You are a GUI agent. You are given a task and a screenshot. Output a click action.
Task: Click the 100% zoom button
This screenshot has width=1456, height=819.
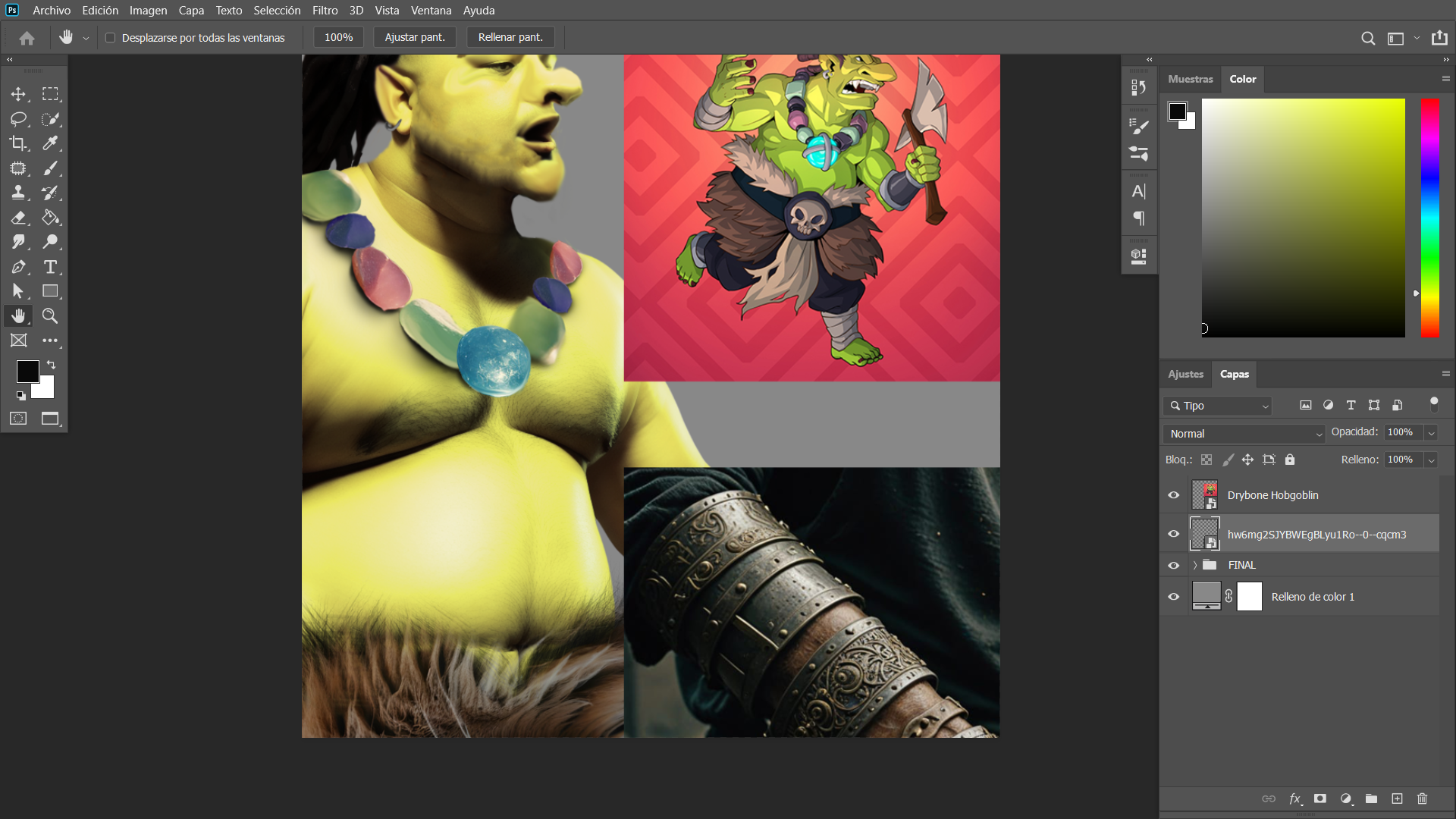pos(338,37)
